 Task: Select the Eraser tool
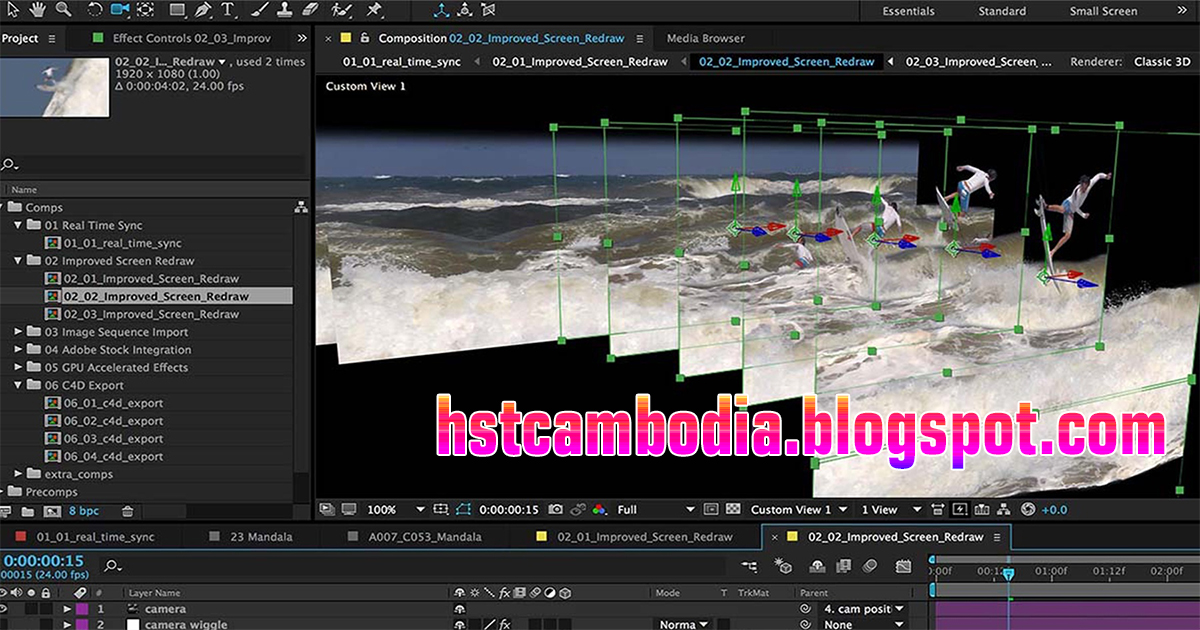pos(309,10)
